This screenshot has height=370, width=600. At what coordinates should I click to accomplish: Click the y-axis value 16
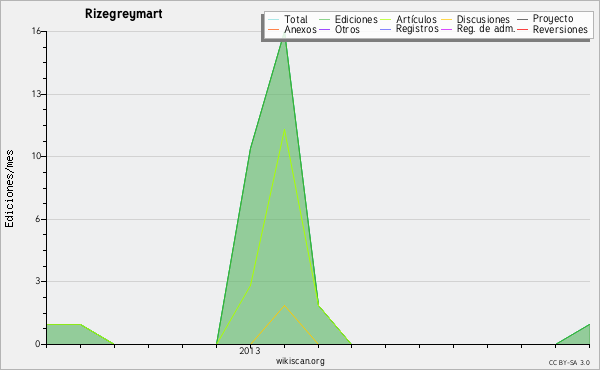click(x=36, y=31)
